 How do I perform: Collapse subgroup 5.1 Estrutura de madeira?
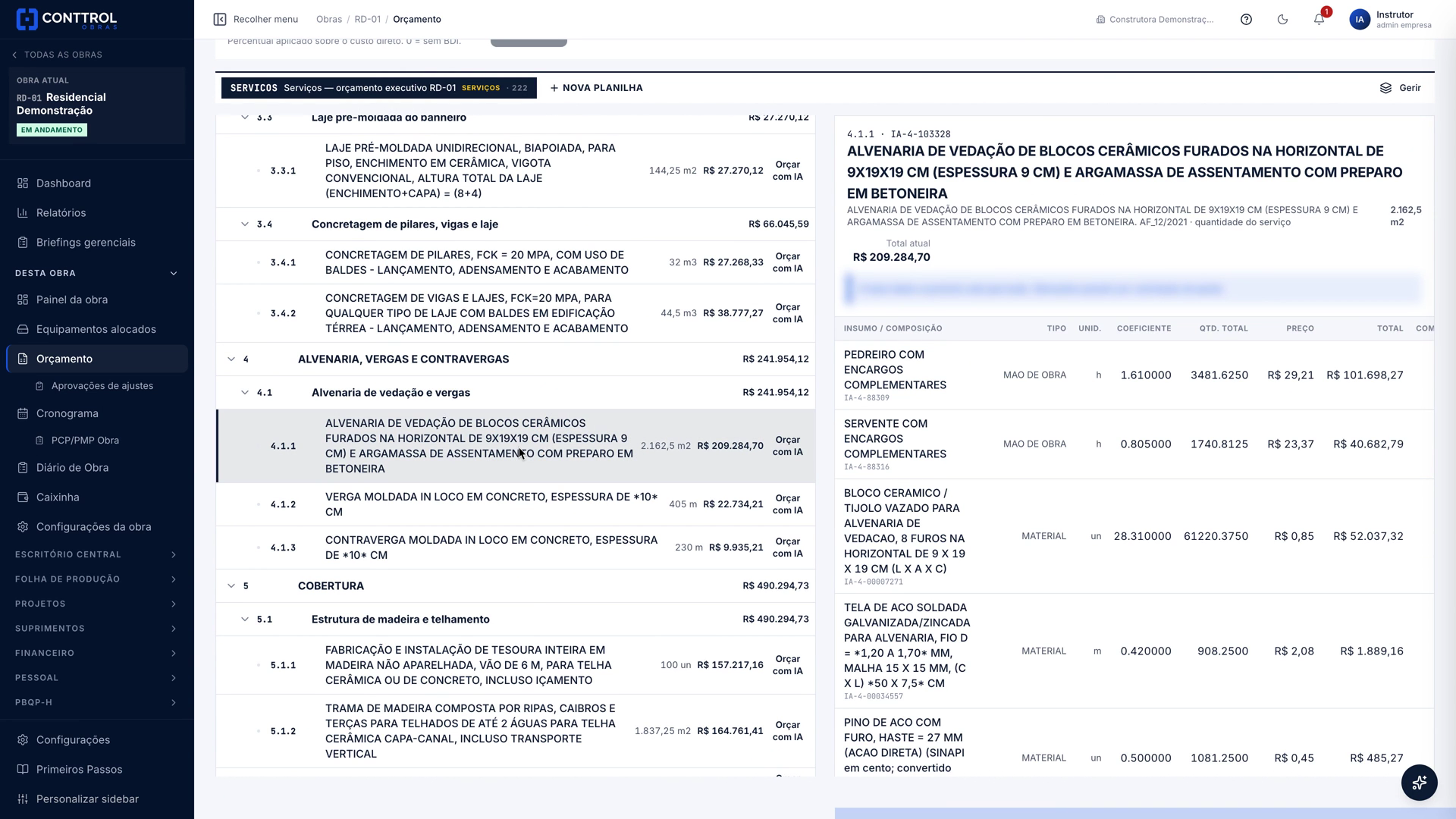[245, 620]
